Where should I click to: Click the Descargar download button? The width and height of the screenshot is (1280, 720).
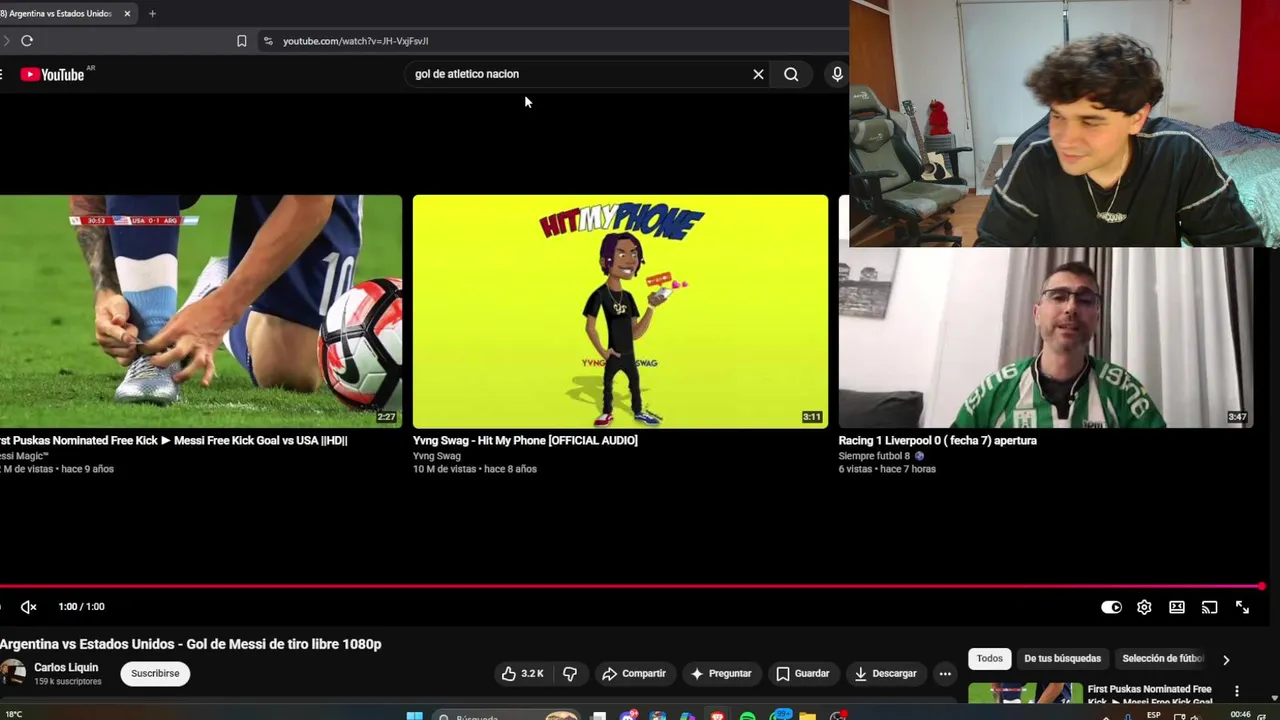(885, 674)
